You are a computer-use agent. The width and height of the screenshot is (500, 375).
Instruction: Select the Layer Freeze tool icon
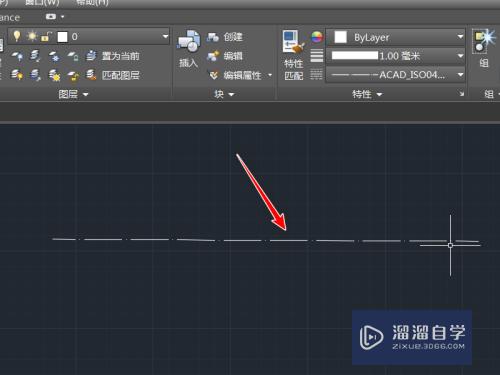[x=54, y=56]
